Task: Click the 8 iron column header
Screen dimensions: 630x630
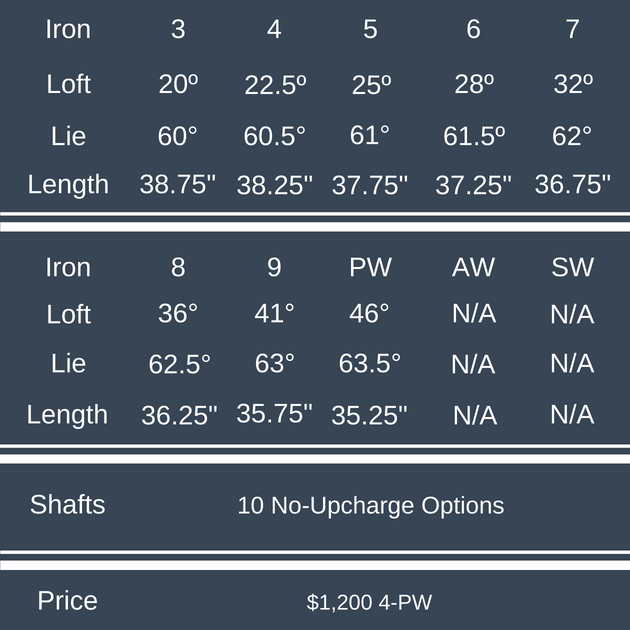Action: 178,268
